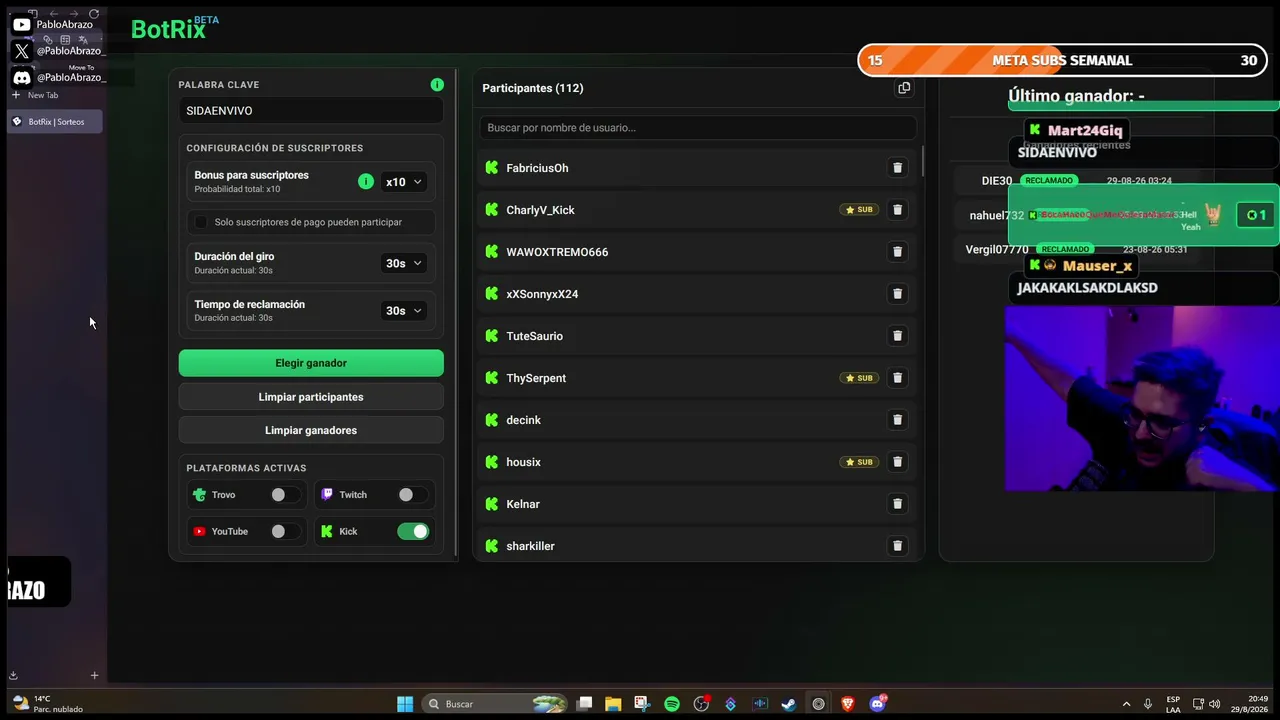Open a New Tab in sidebar
The height and width of the screenshot is (720, 1280).
pos(35,95)
